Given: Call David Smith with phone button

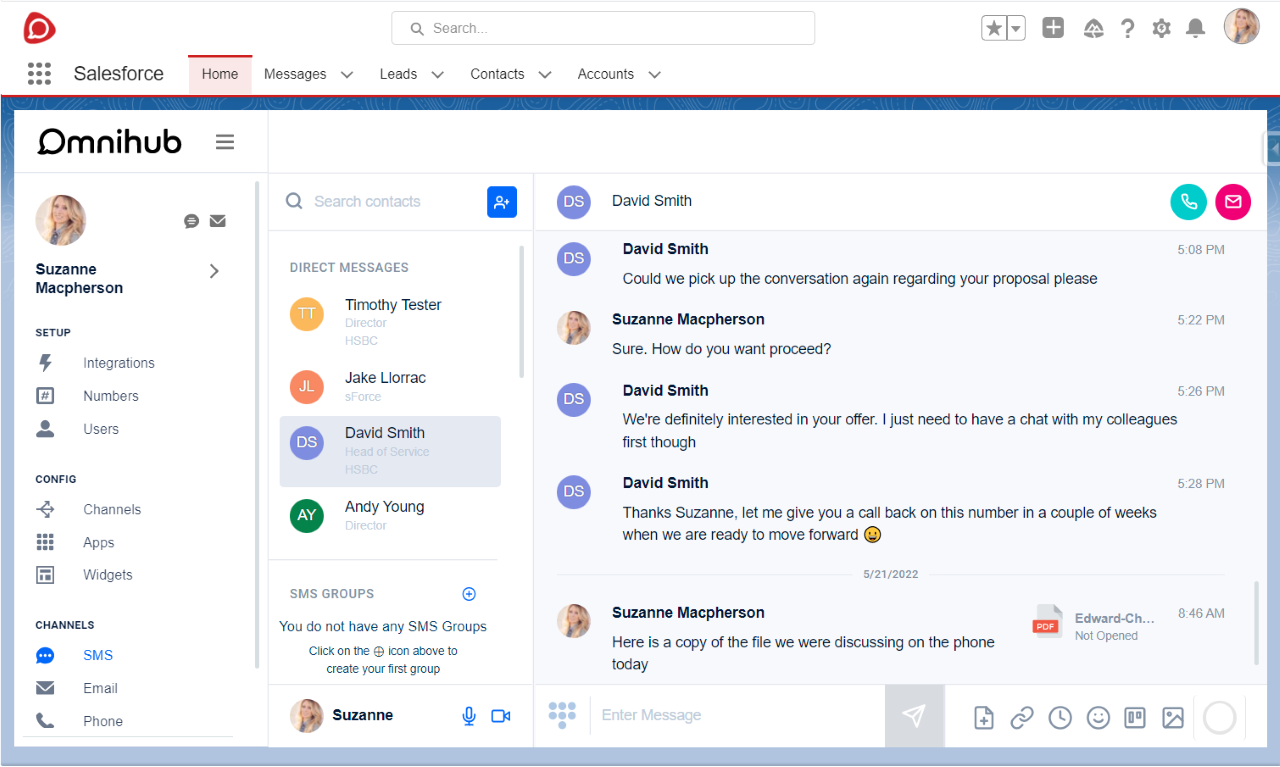Looking at the screenshot, I should coord(1189,201).
